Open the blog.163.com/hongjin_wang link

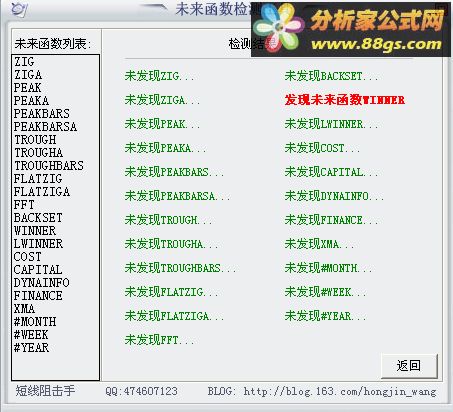pos(340,391)
